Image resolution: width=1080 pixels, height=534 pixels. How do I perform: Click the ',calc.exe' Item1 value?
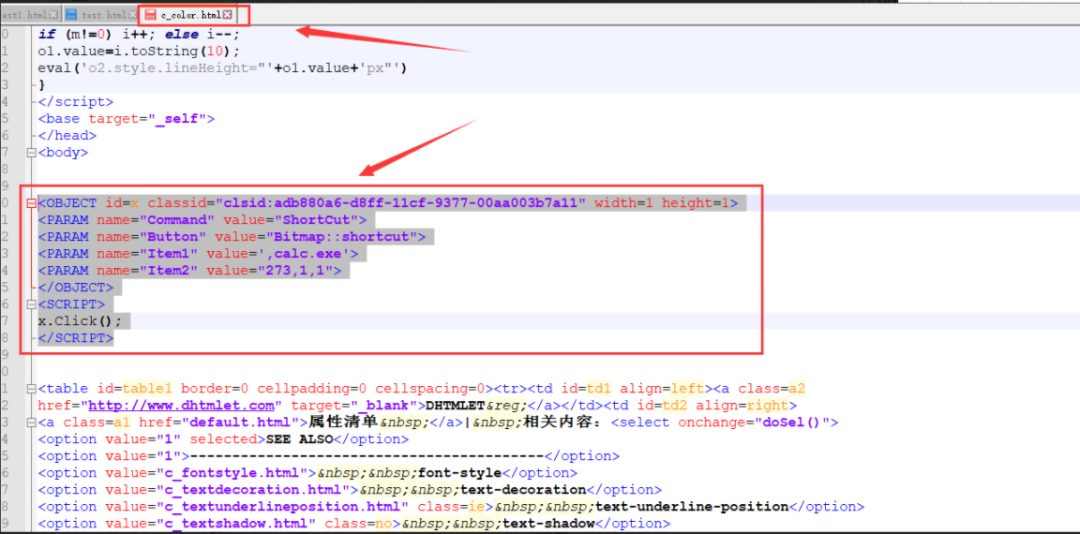coord(304,254)
